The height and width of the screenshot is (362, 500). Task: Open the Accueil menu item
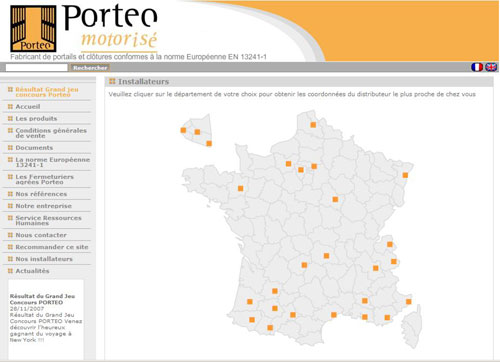click(x=28, y=107)
